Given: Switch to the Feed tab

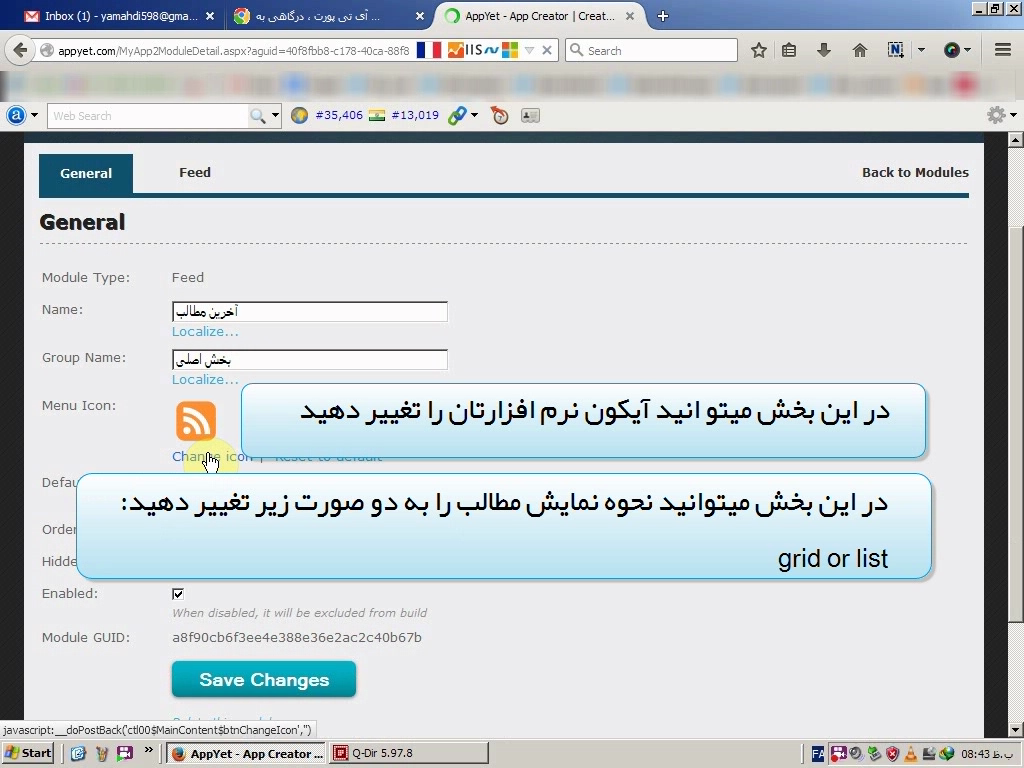Looking at the screenshot, I should pyautogui.click(x=195, y=172).
